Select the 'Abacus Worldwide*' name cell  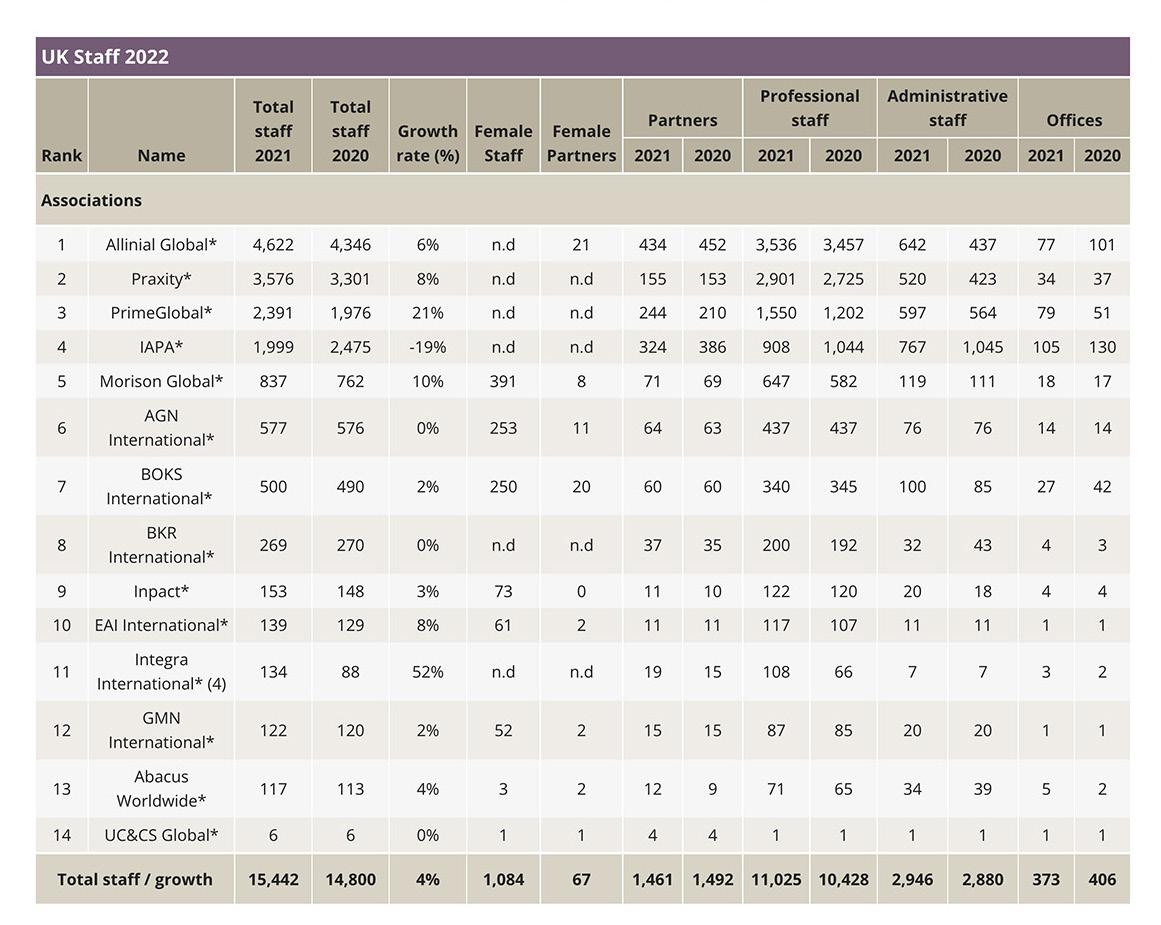point(161,788)
